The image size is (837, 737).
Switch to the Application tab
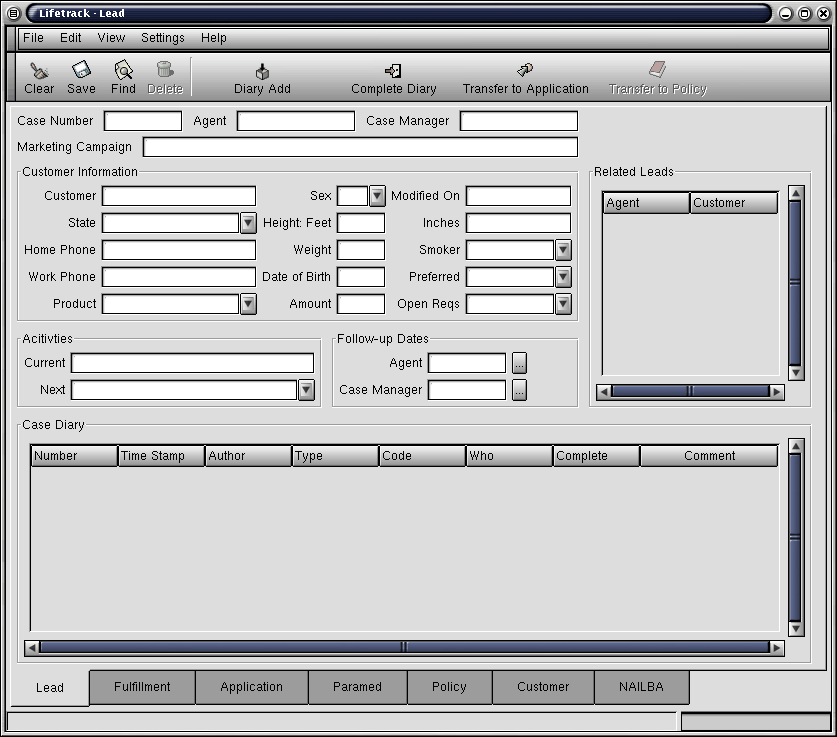pos(251,687)
